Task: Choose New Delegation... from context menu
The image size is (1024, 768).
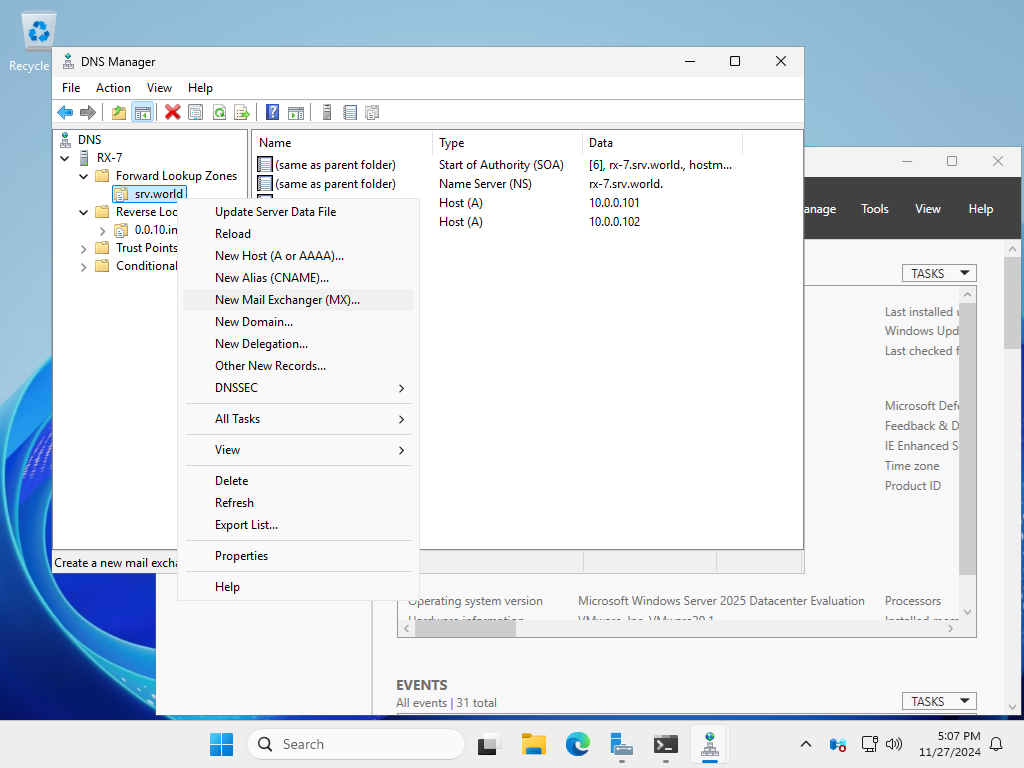Action: 298,344
